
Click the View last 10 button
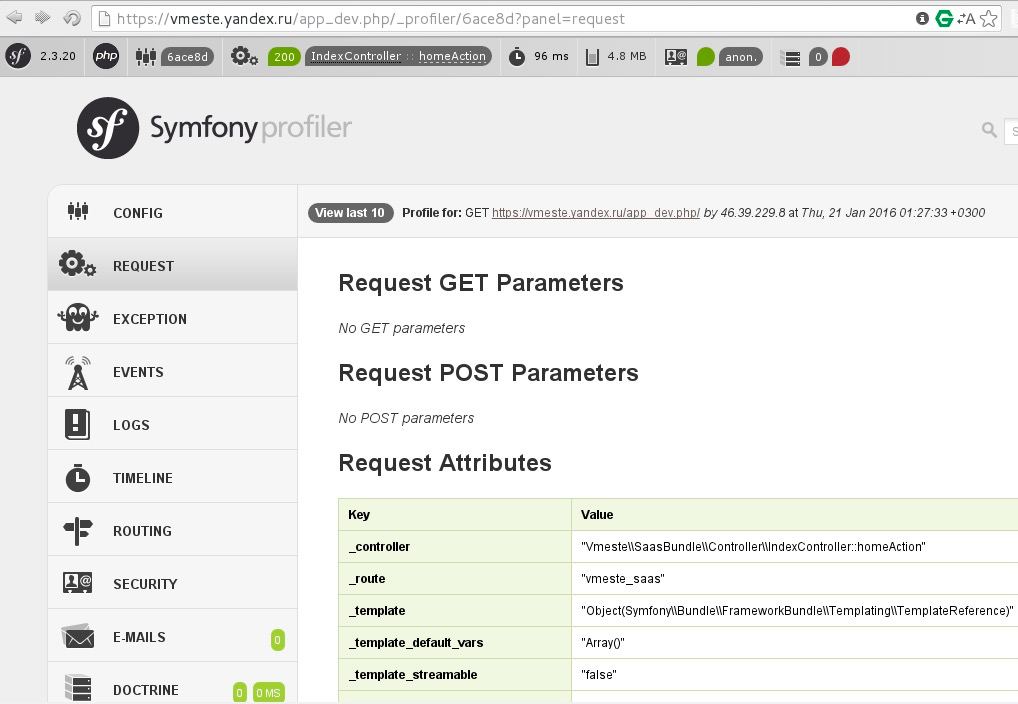coord(351,212)
